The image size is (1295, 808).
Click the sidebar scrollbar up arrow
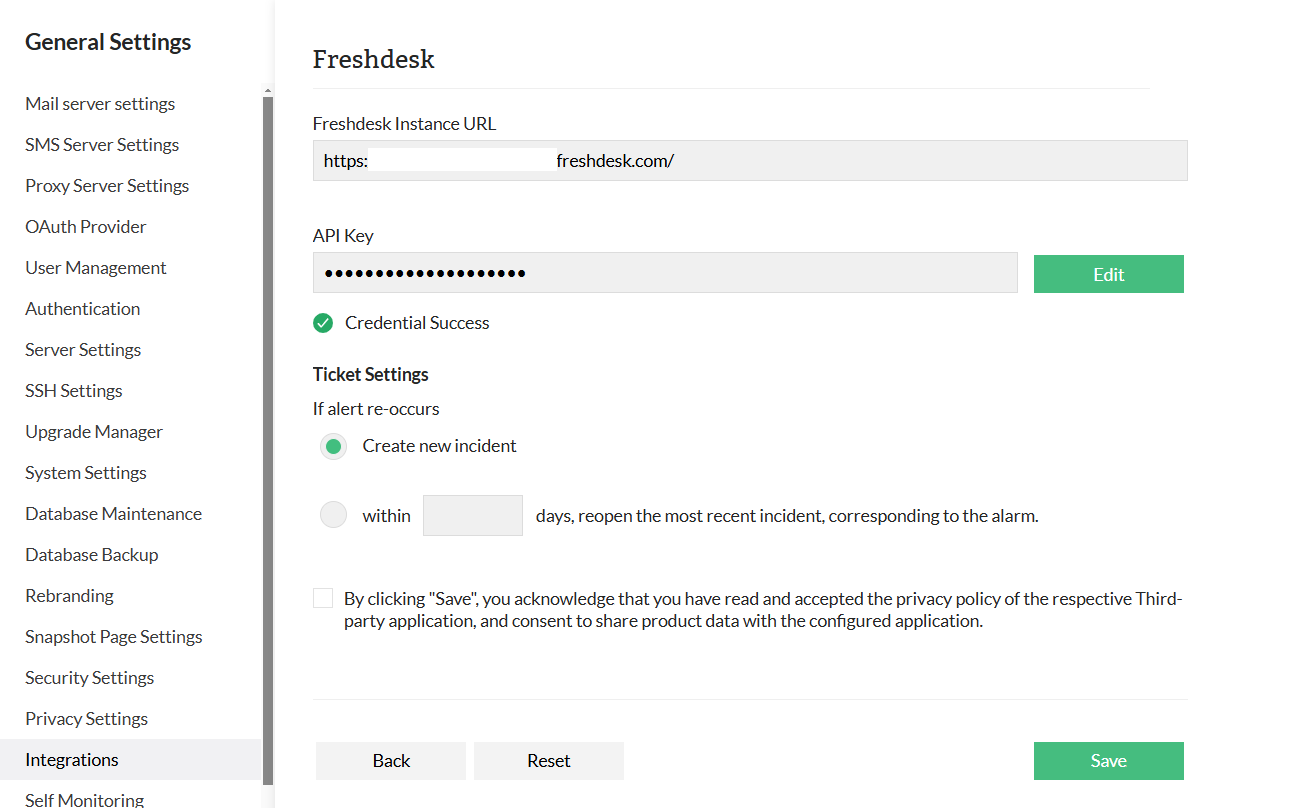click(x=267, y=91)
